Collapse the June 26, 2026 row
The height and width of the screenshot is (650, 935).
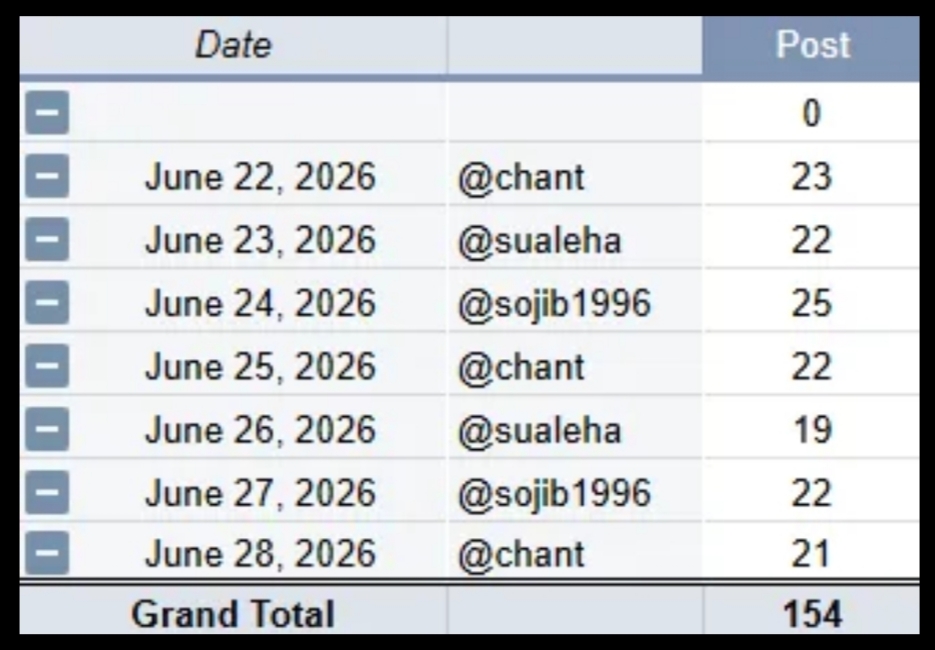pos(47,429)
